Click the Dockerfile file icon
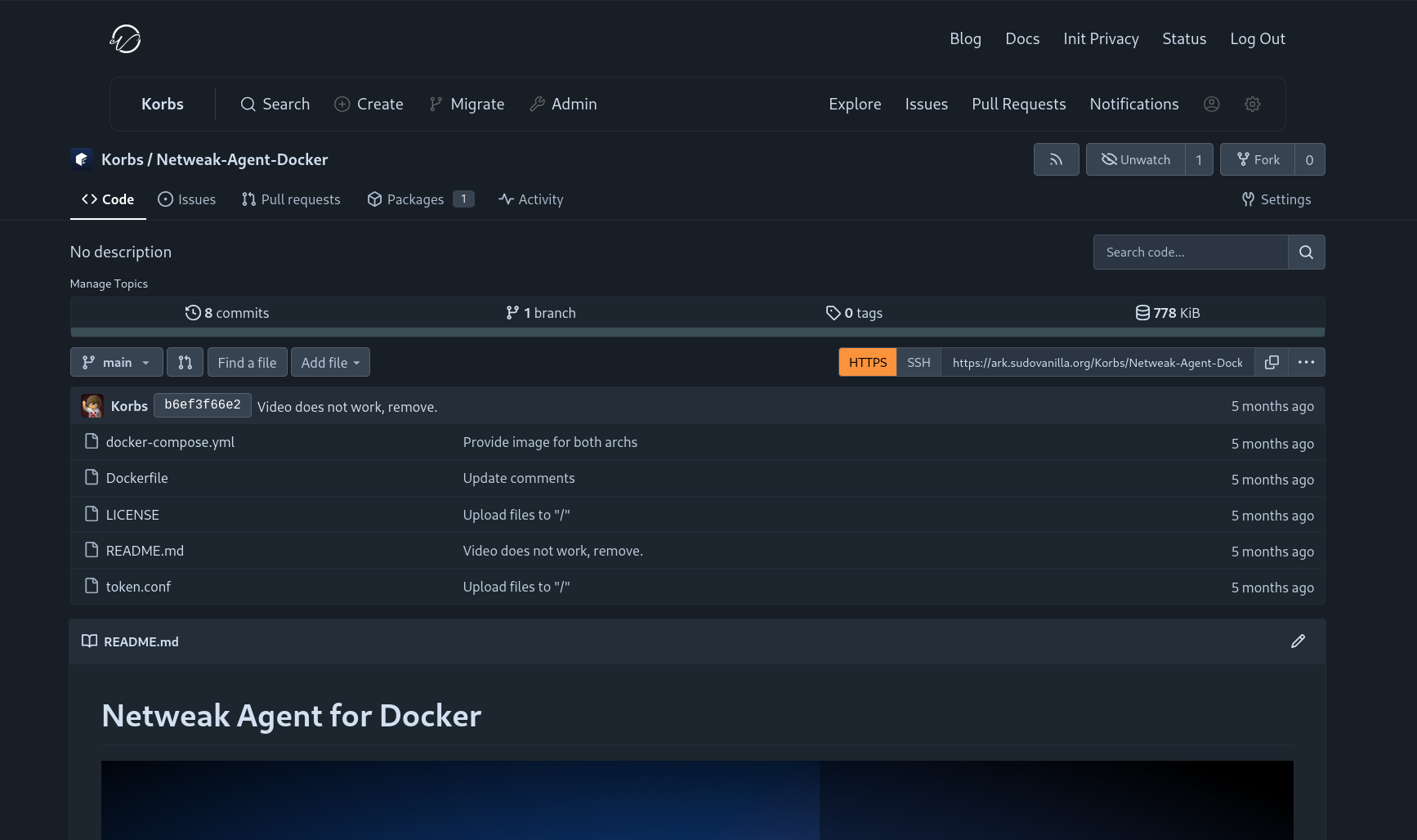The width and height of the screenshot is (1417, 840). (x=92, y=477)
